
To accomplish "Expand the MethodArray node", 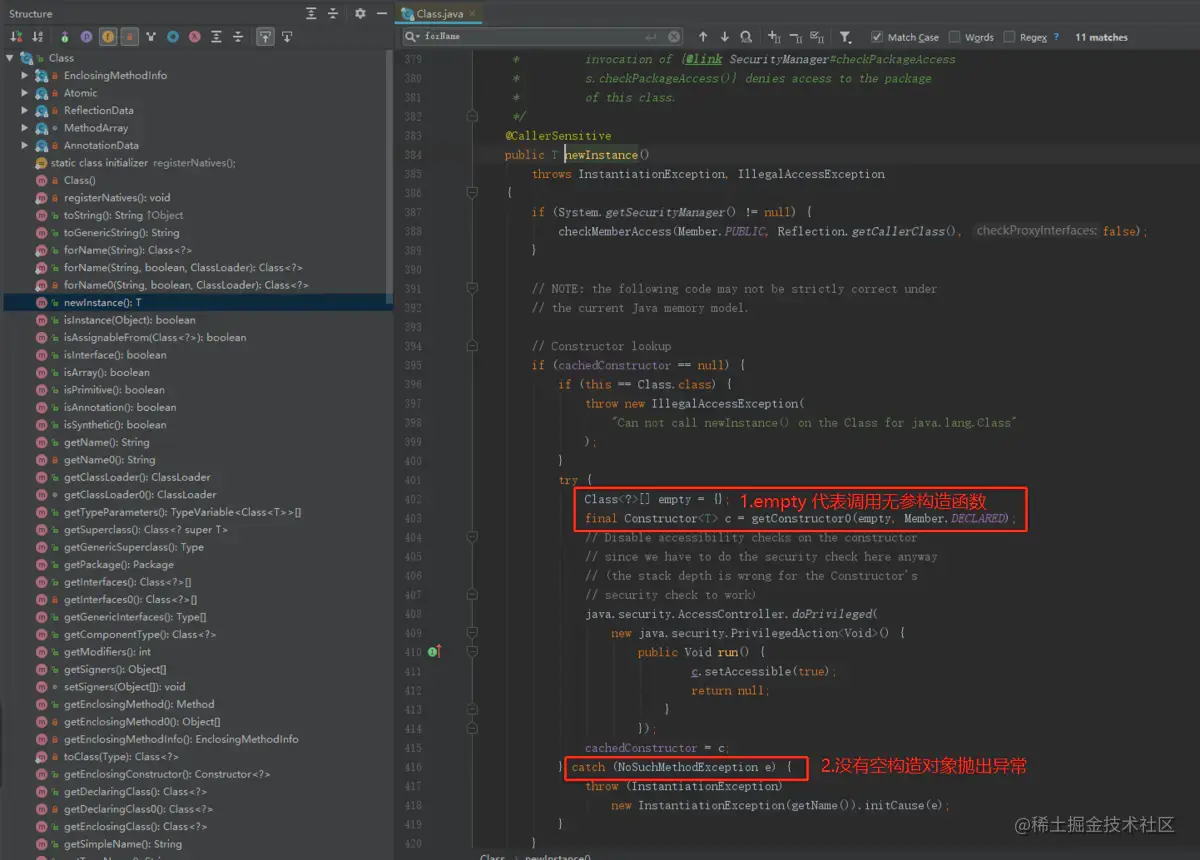I will pyautogui.click(x=25, y=128).
